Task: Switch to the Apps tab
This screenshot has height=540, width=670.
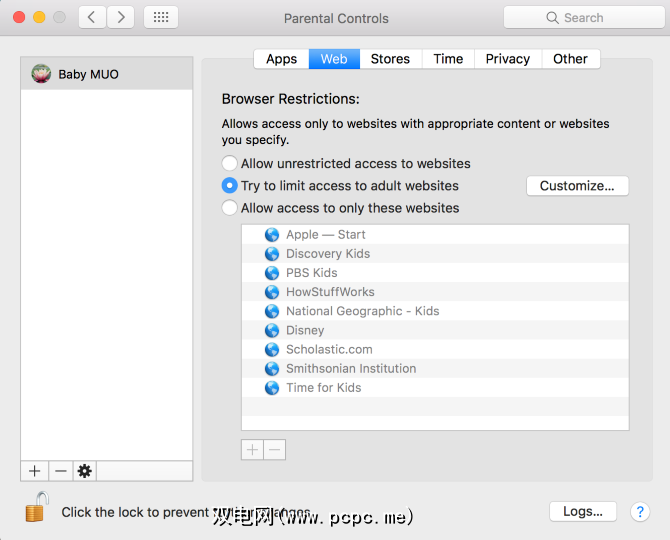Action: tap(281, 59)
